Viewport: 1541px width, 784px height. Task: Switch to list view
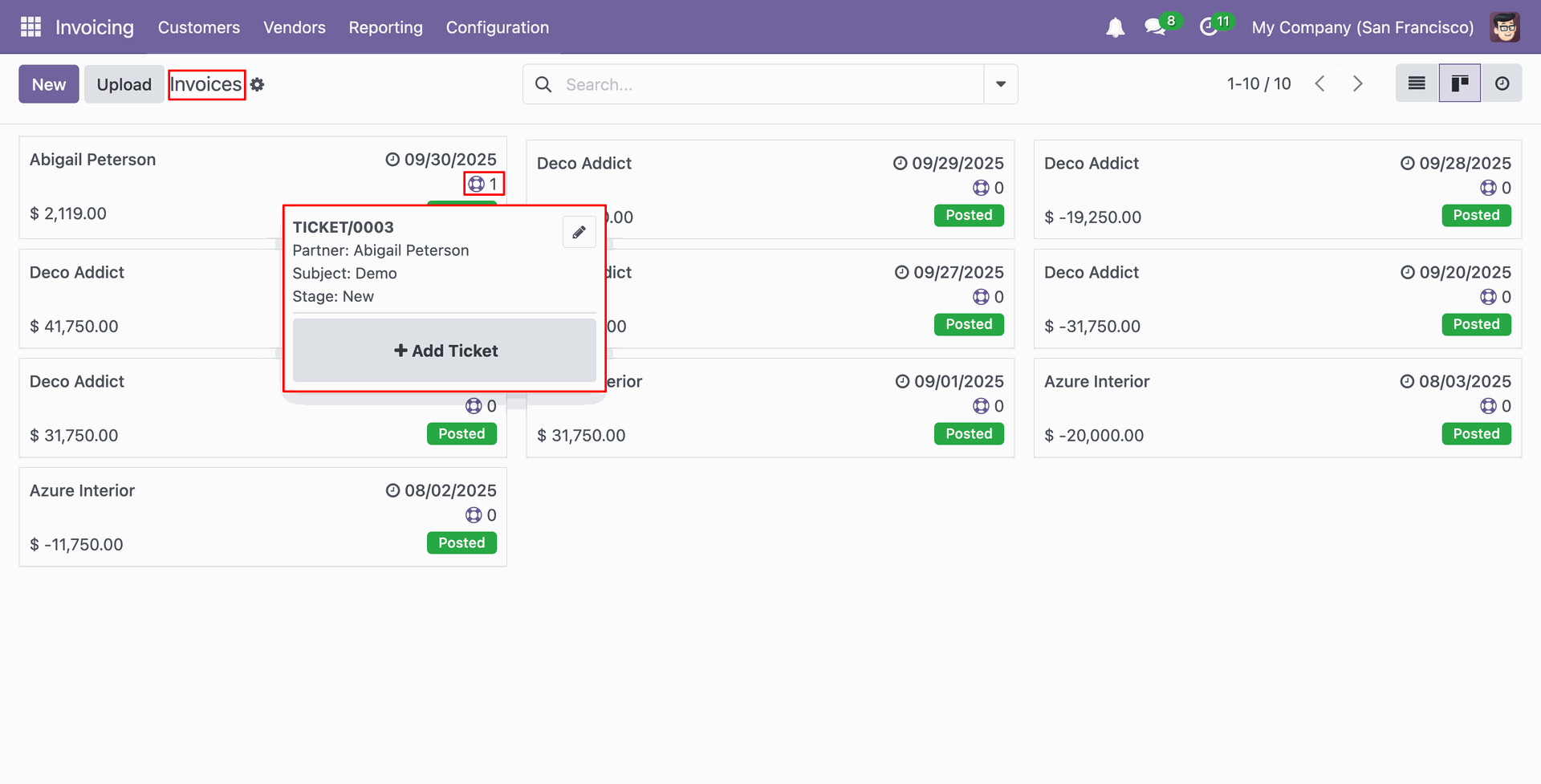(x=1417, y=83)
